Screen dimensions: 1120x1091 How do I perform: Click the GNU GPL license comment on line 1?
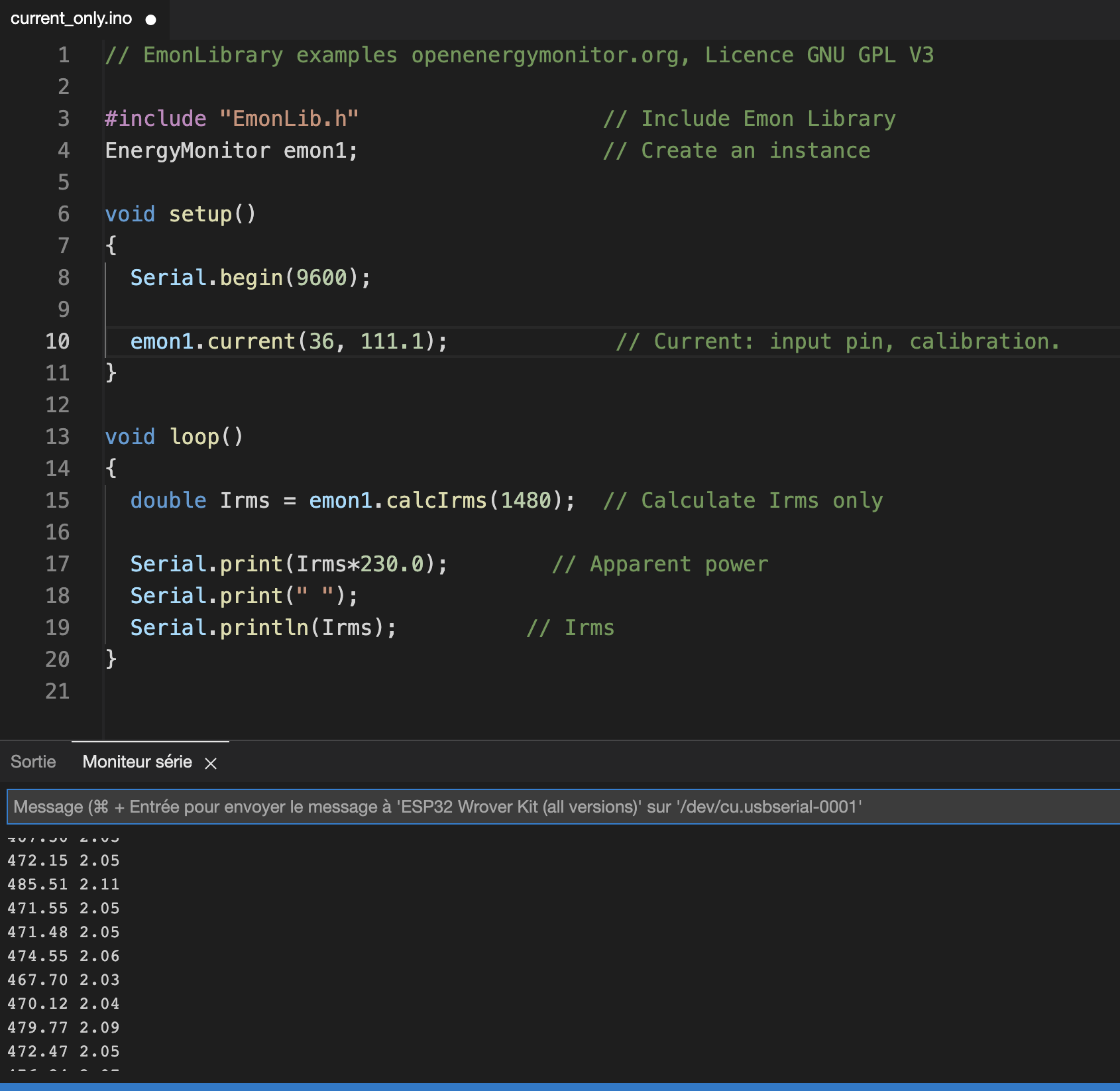(517, 55)
